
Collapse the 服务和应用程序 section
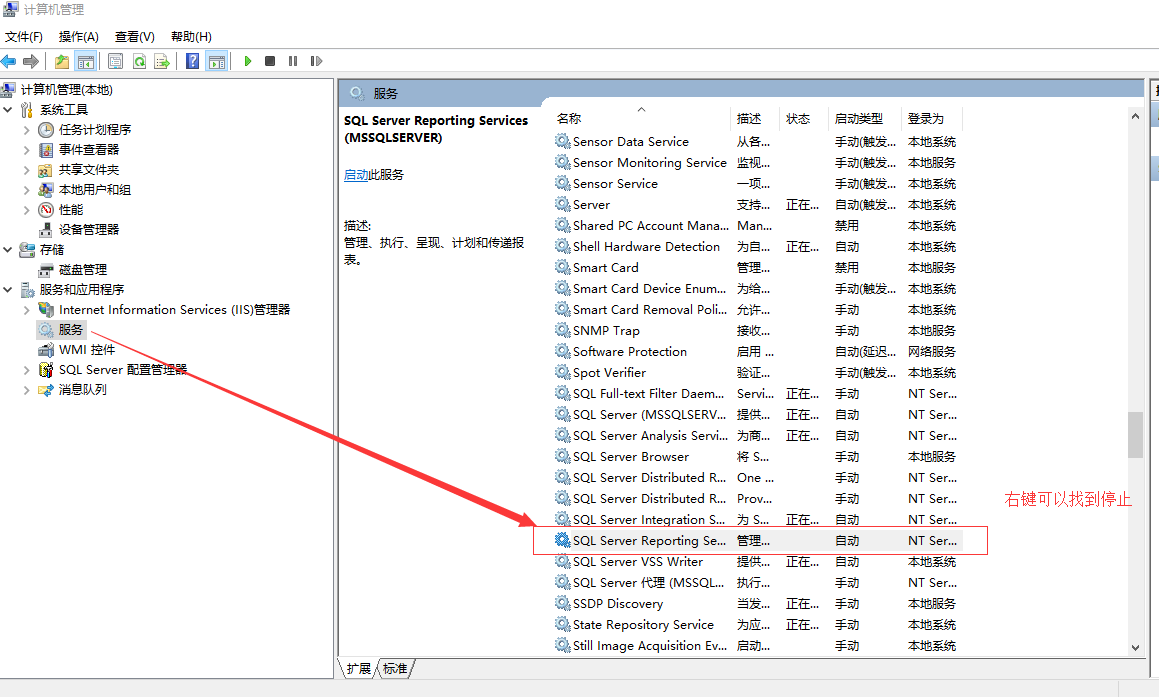(6, 289)
